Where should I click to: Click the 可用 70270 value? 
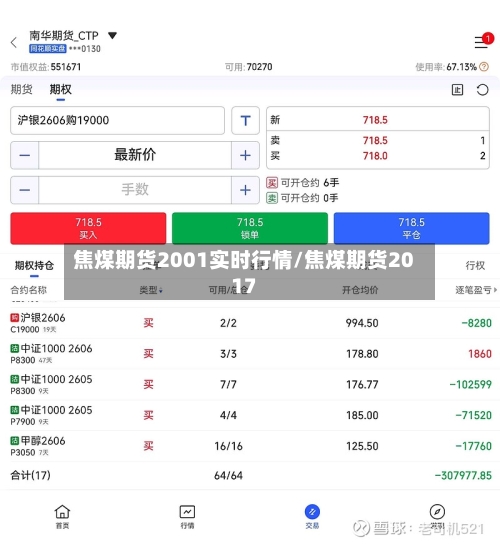point(260,67)
